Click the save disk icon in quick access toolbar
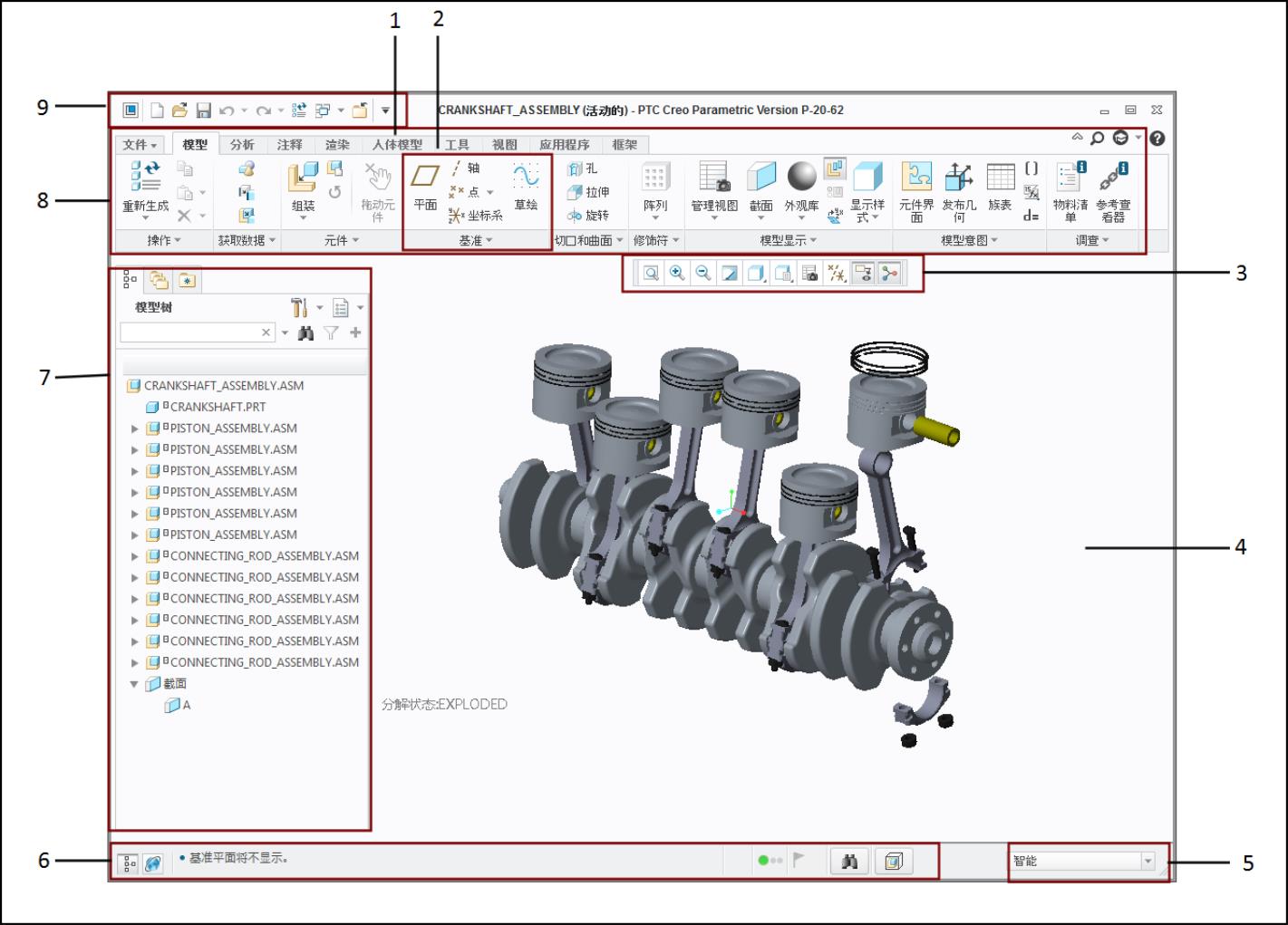Image resolution: width=1288 pixels, height=925 pixels. tap(203, 111)
